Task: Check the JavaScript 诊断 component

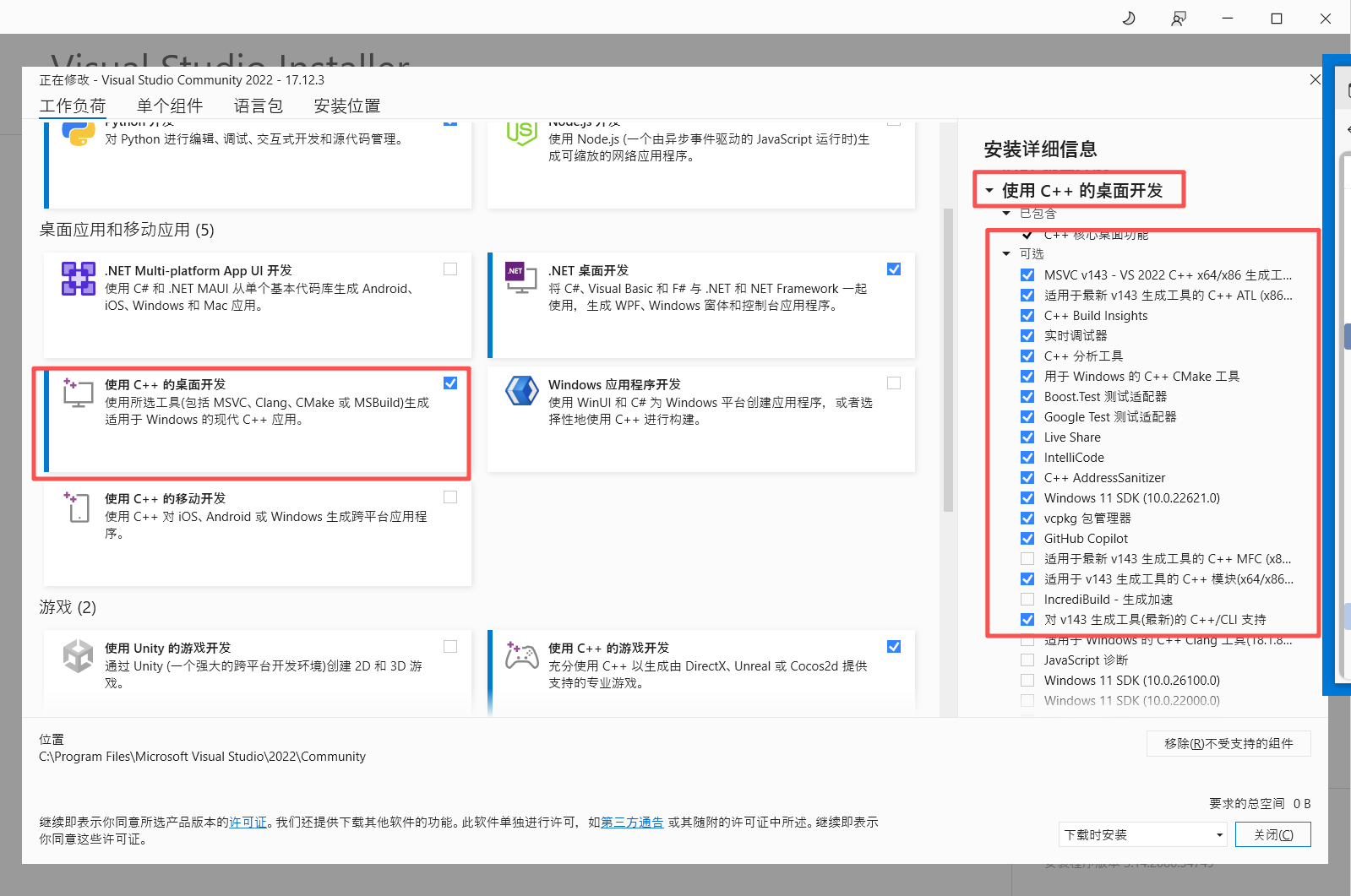Action: (1027, 660)
